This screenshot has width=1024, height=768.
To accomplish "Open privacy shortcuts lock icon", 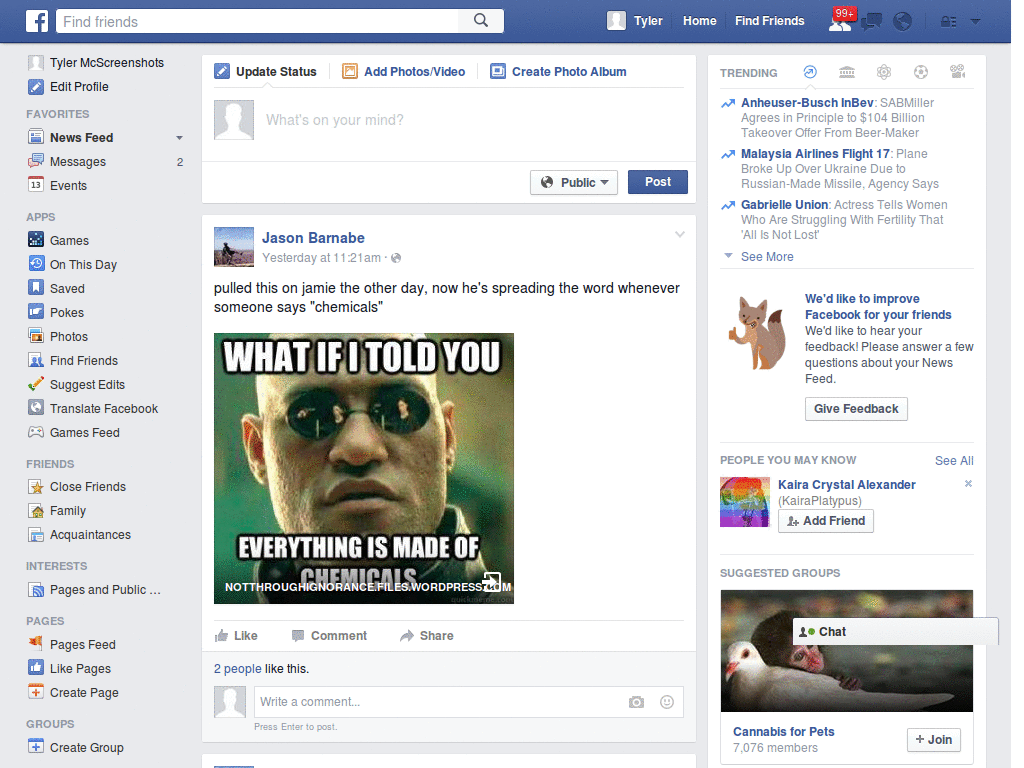I will point(948,22).
